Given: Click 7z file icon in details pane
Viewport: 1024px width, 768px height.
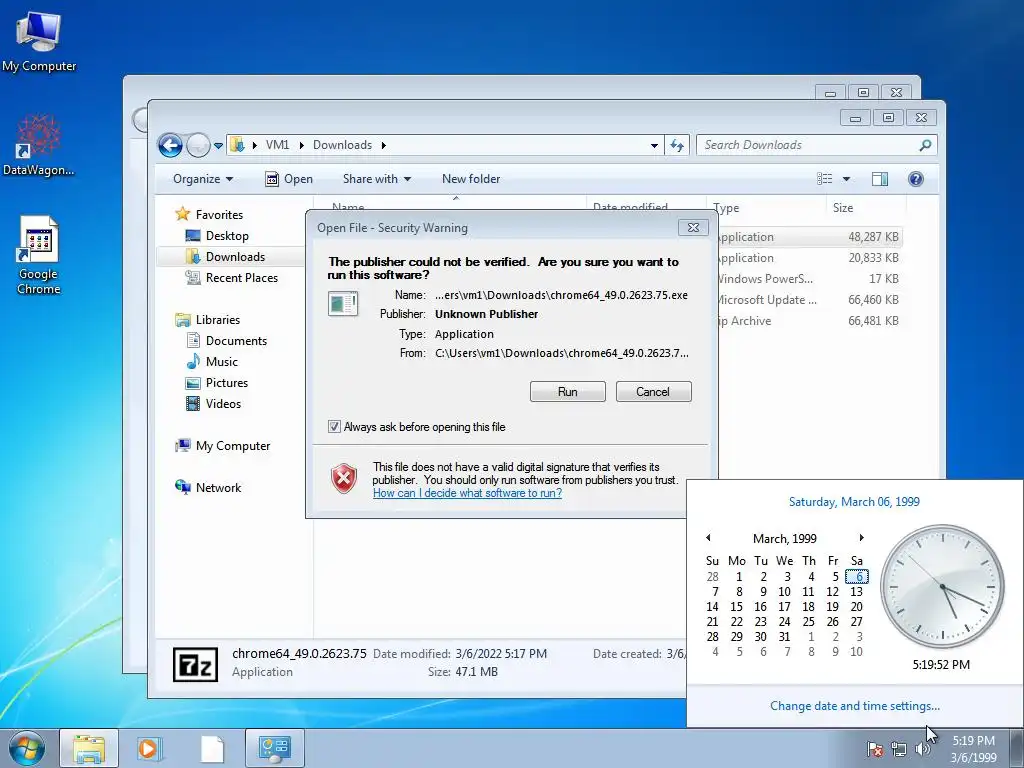Looking at the screenshot, I should point(195,664).
